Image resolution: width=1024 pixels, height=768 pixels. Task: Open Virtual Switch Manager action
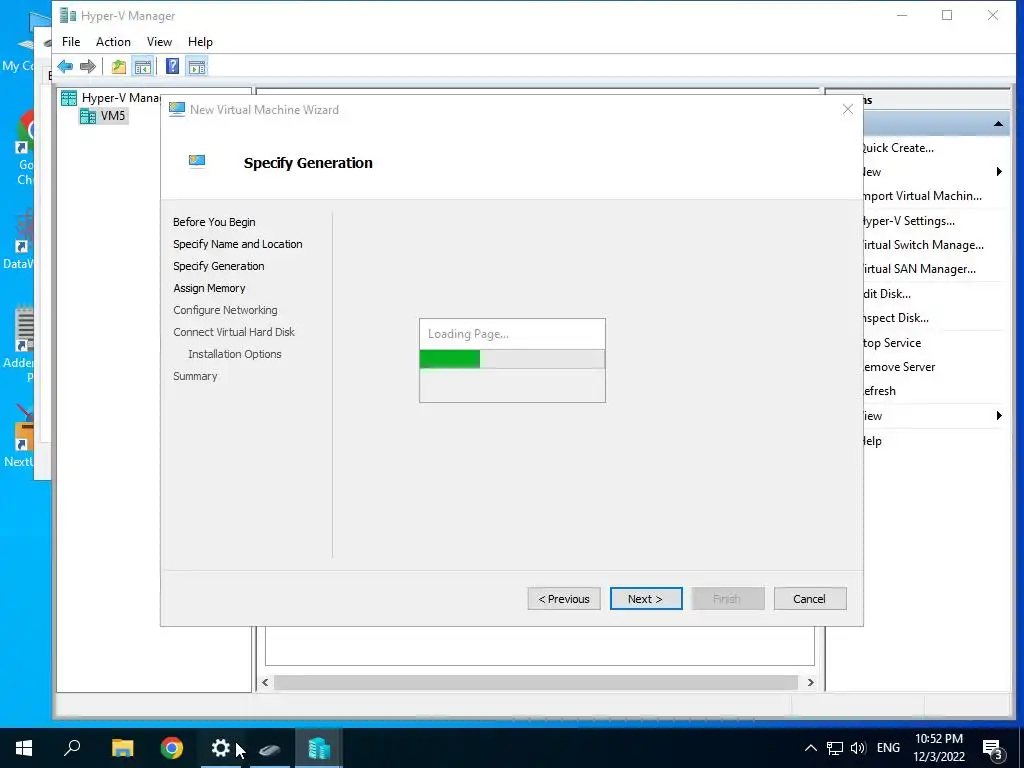(923, 245)
